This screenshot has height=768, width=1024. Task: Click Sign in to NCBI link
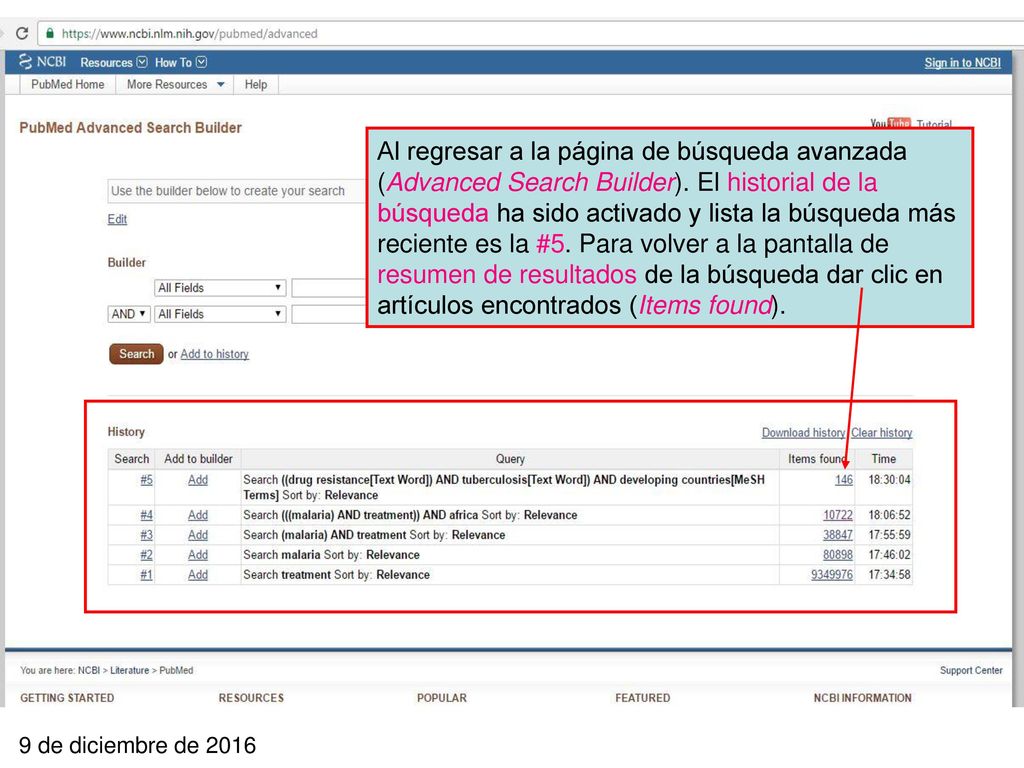(962, 63)
